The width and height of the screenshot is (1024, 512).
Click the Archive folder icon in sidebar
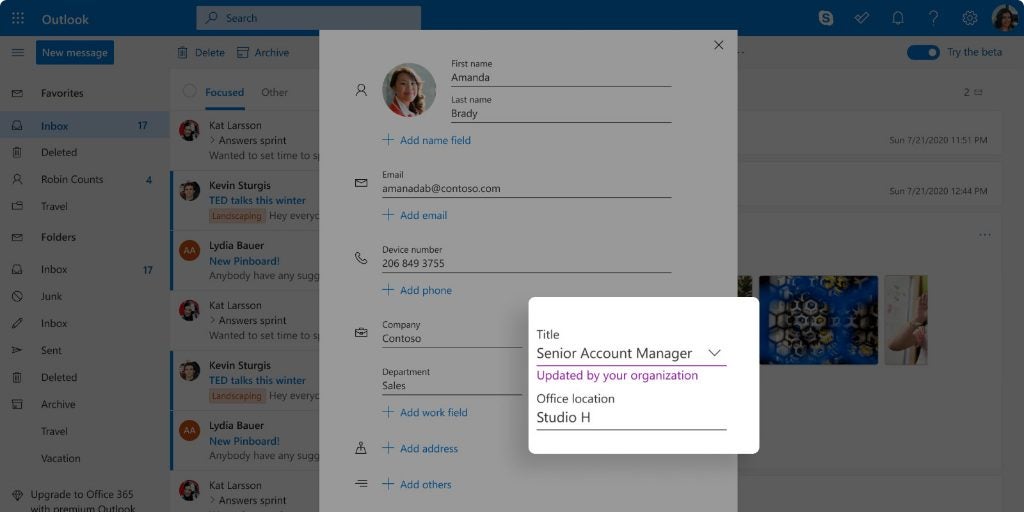pyautogui.click(x=18, y=404)
